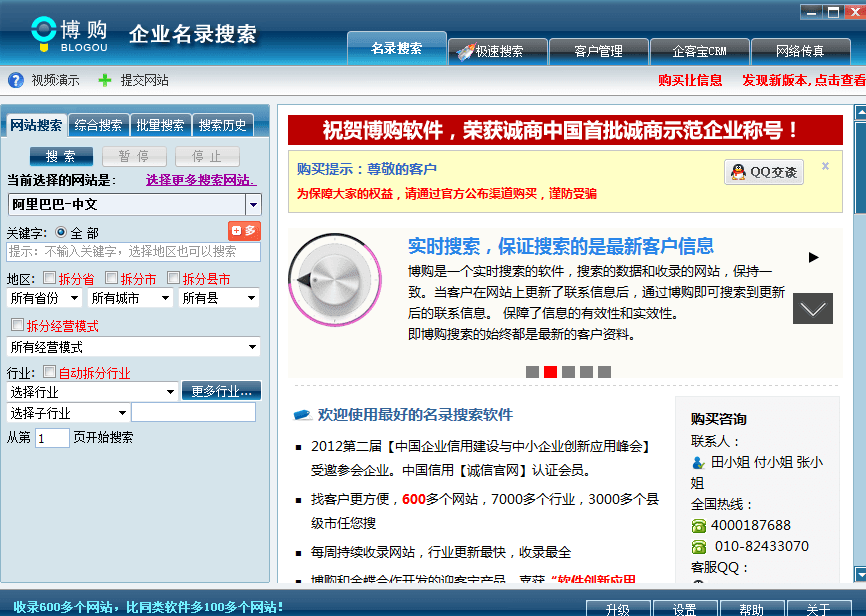
Task: Click the red congratulation banner
Action: [x=565, y=130]
